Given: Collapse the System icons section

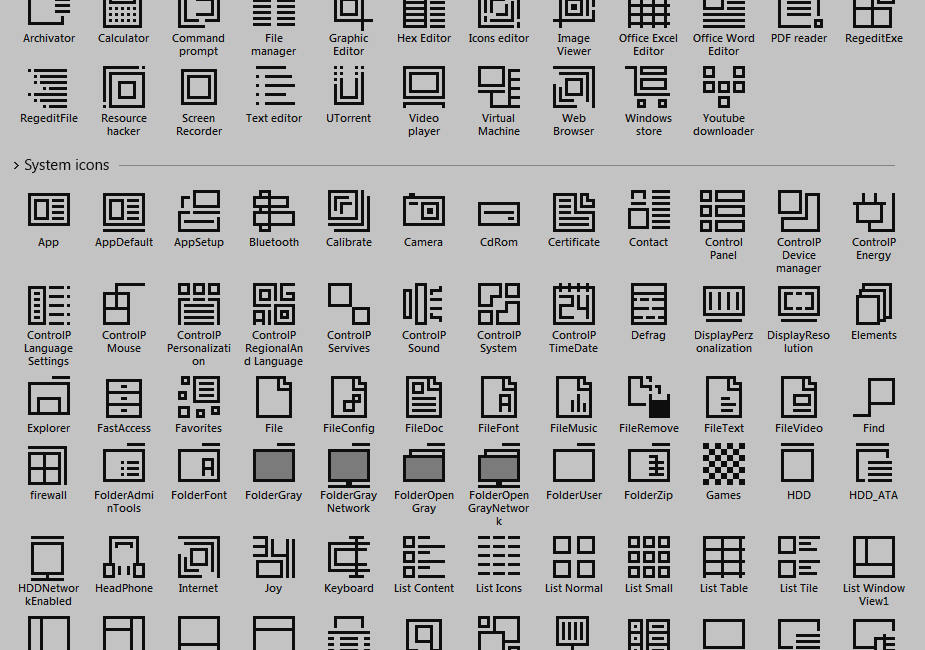Looking at the screenshot, I should click(x=16, y=166).
